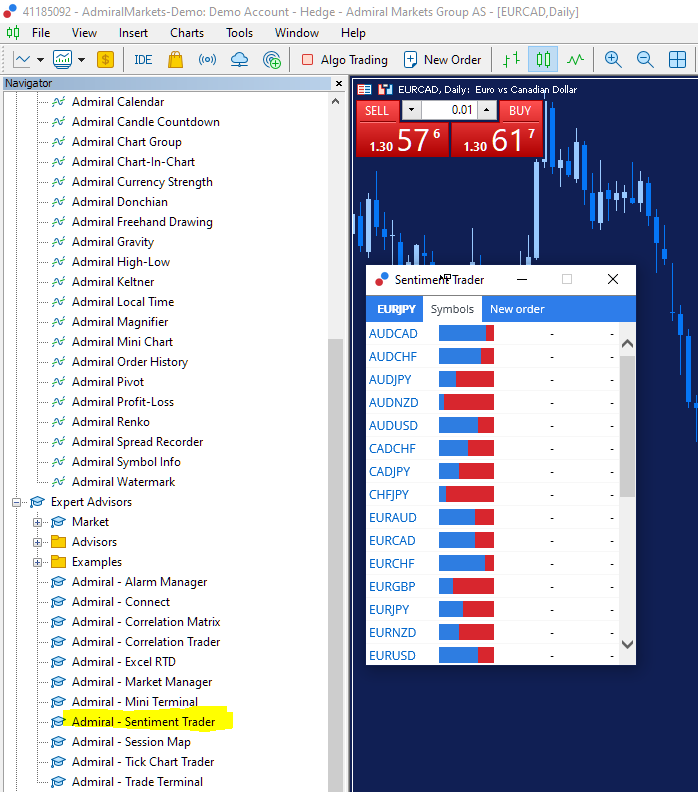Collapse the Expert Advisors tree node

tap(16, 502)
